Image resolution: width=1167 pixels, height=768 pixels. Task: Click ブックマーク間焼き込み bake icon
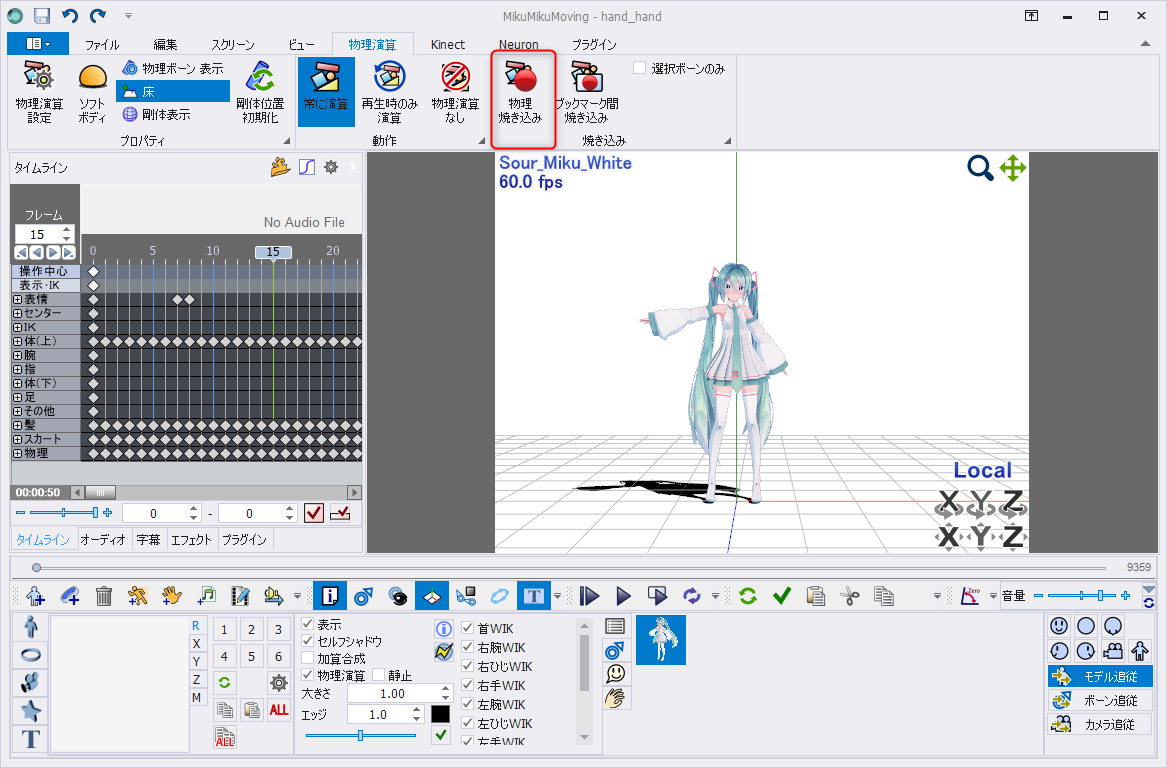(586, 77)
